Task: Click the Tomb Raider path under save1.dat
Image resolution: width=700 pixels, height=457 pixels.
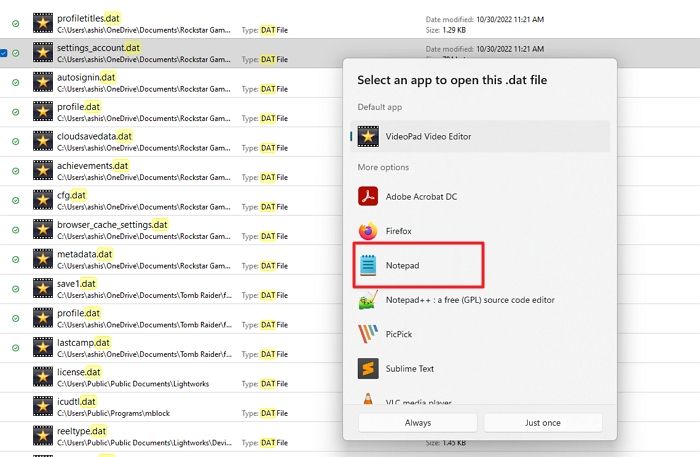Action: point(144,295)
